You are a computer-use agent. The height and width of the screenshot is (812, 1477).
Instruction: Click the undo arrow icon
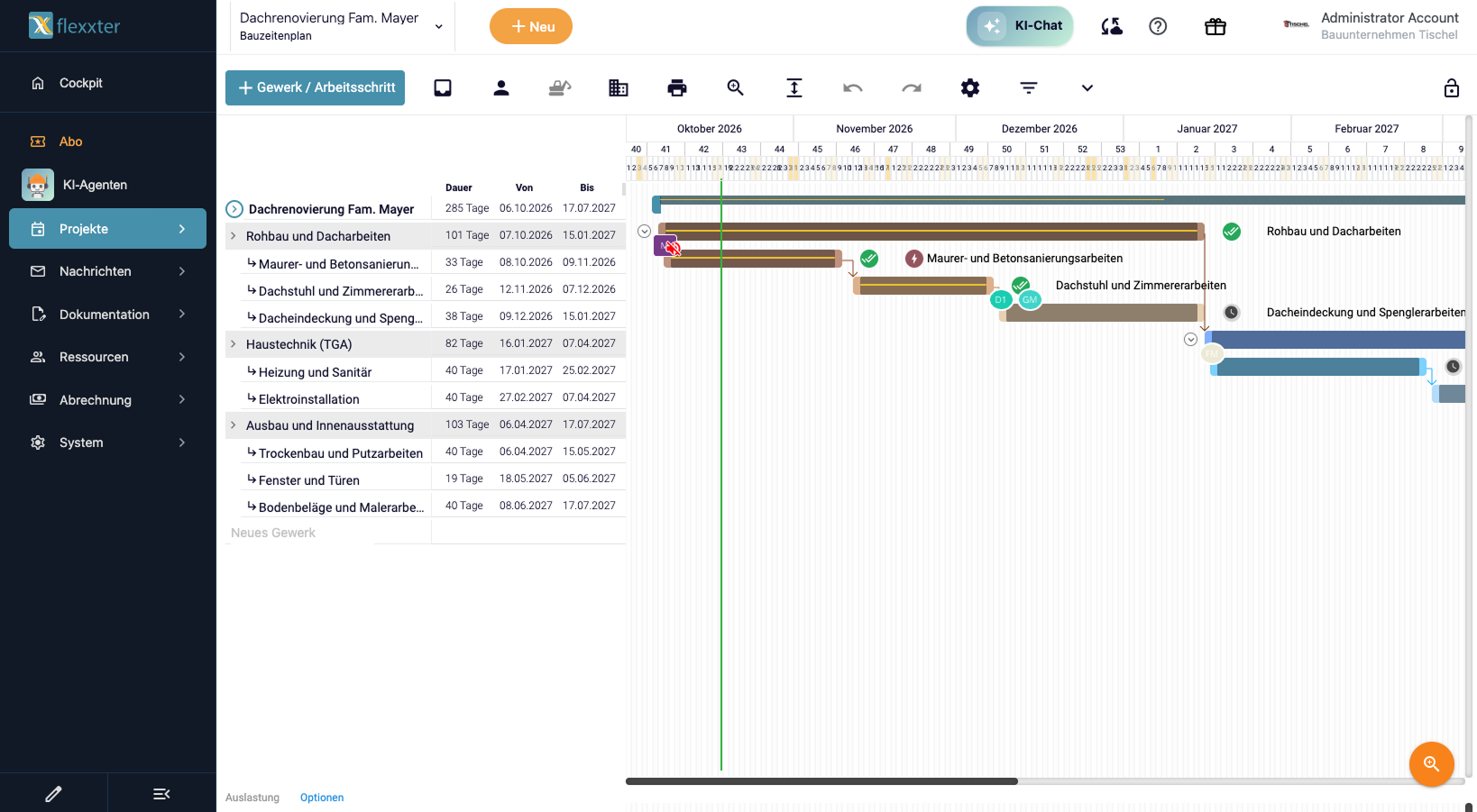[853, 87]
